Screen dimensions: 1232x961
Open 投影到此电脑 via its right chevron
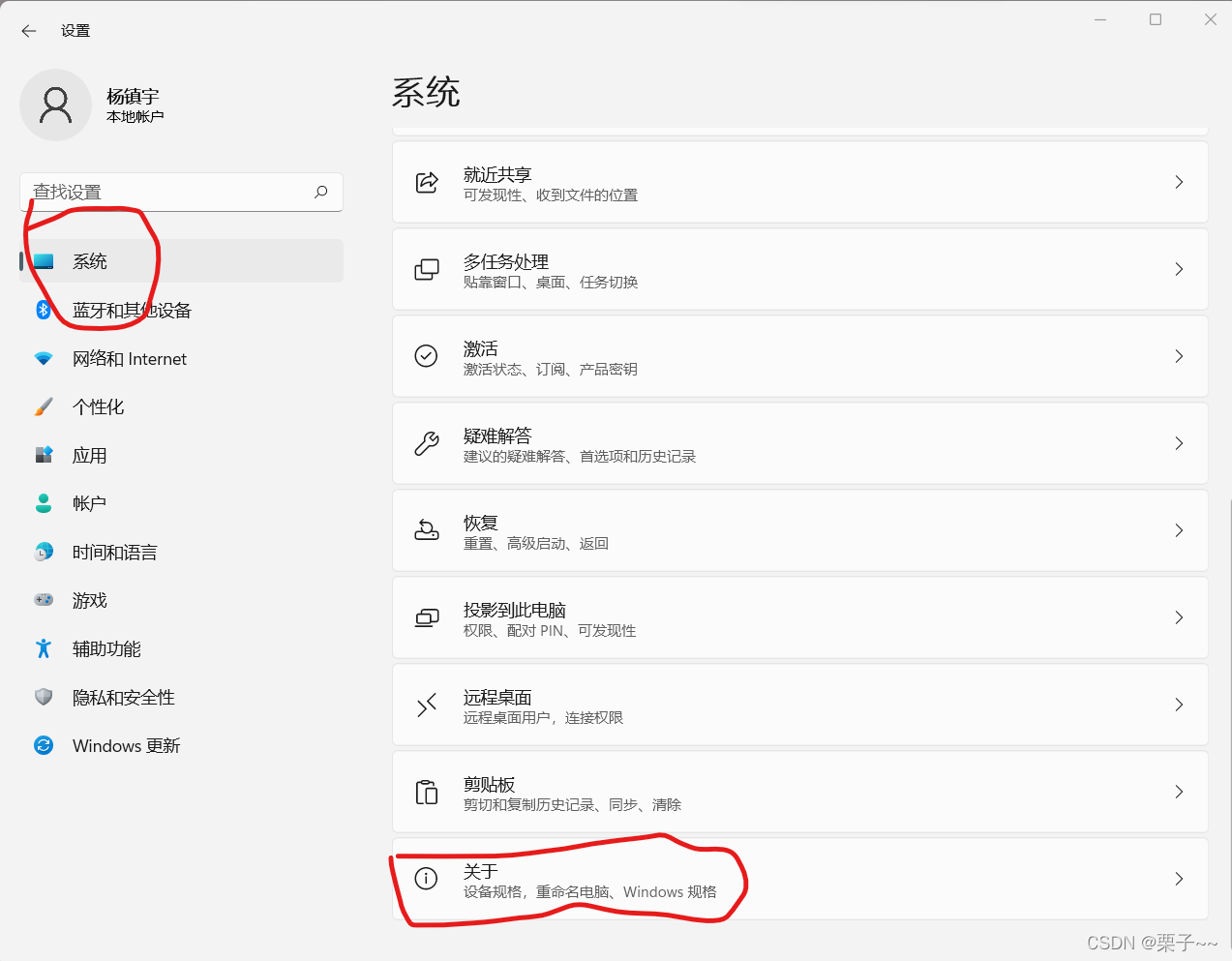click(x=1179, y=617)
